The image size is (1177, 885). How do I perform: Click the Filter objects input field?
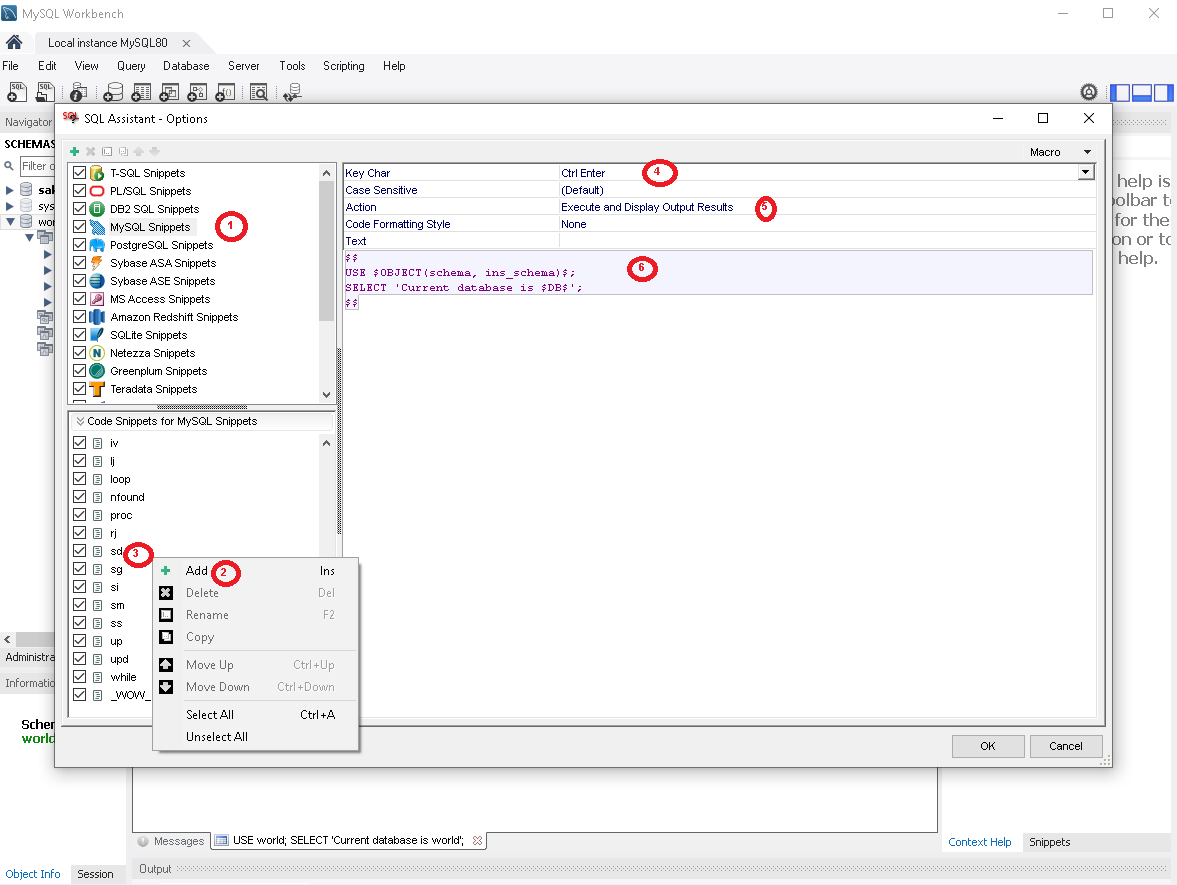pos(38,166)
